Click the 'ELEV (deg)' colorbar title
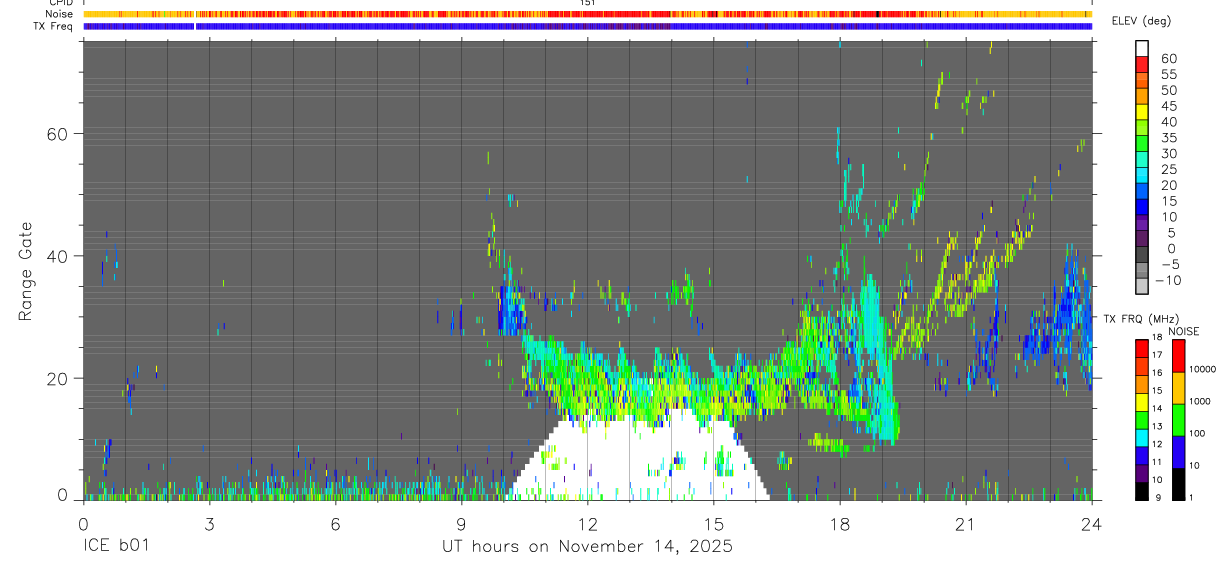Viewport: 1228px width, 567px height. [x=1141, y=21]
